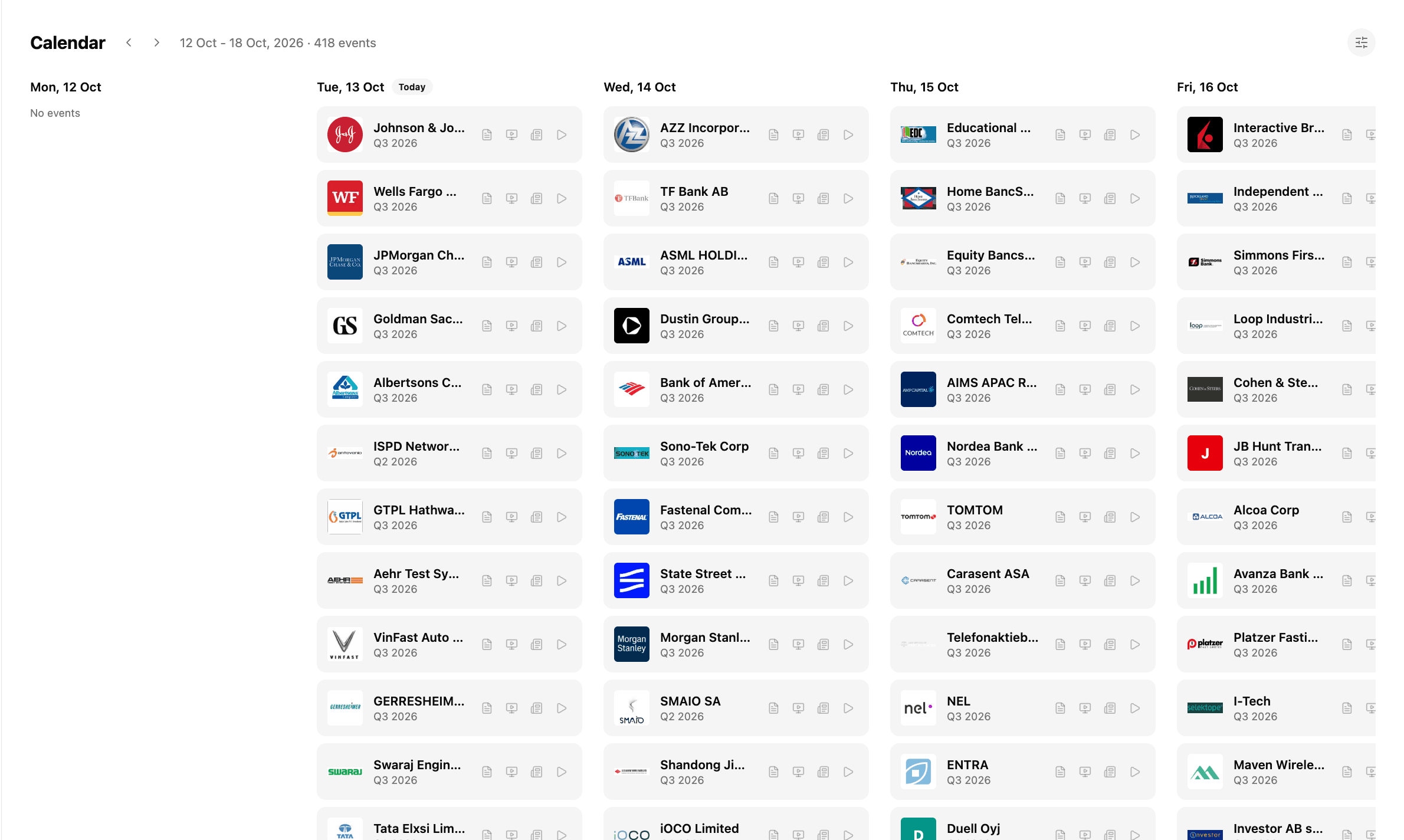
Task: Select the ISPD Network event name
Action: tap(416, 446)
